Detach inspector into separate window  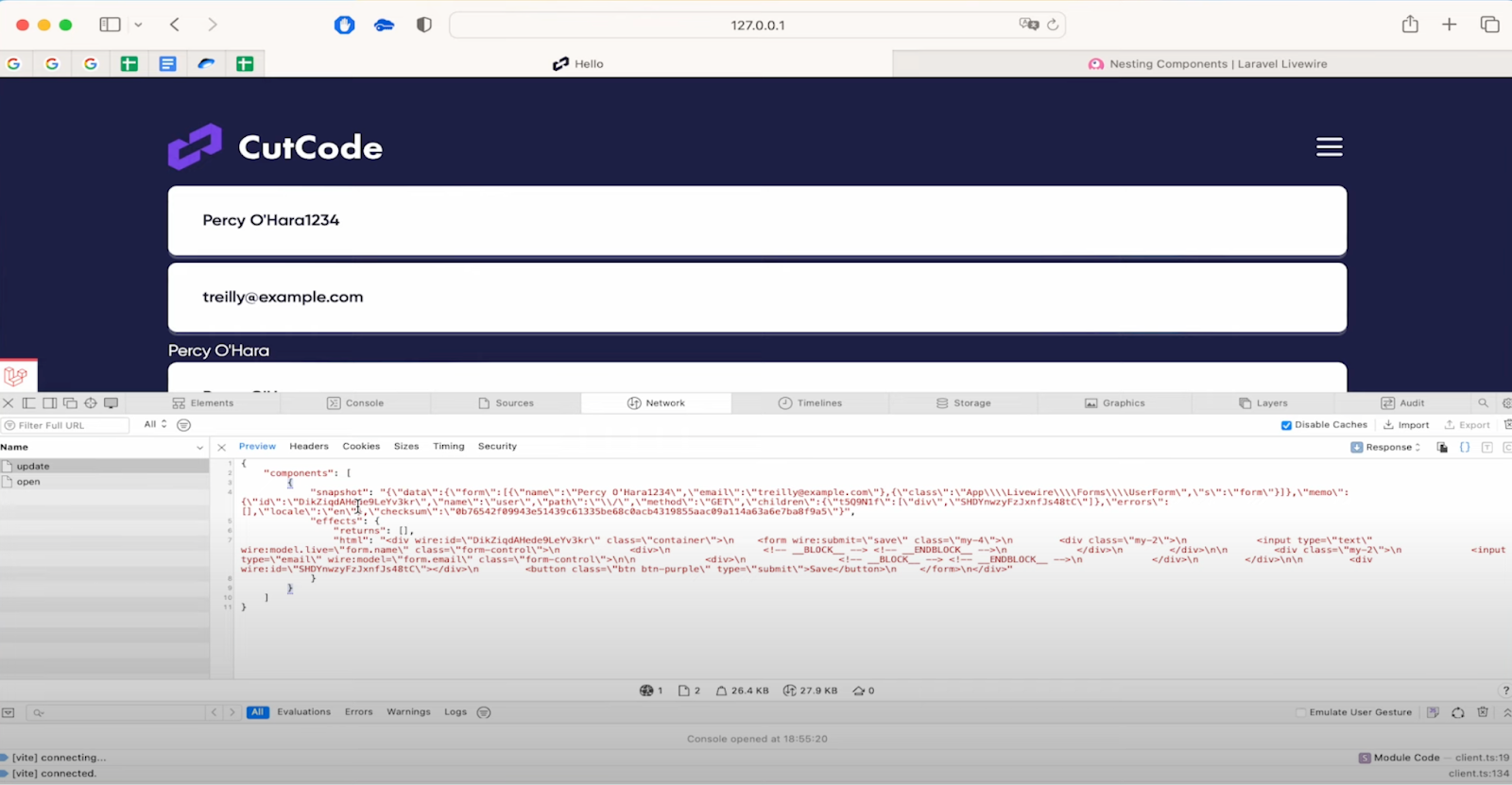pos(70,402)
